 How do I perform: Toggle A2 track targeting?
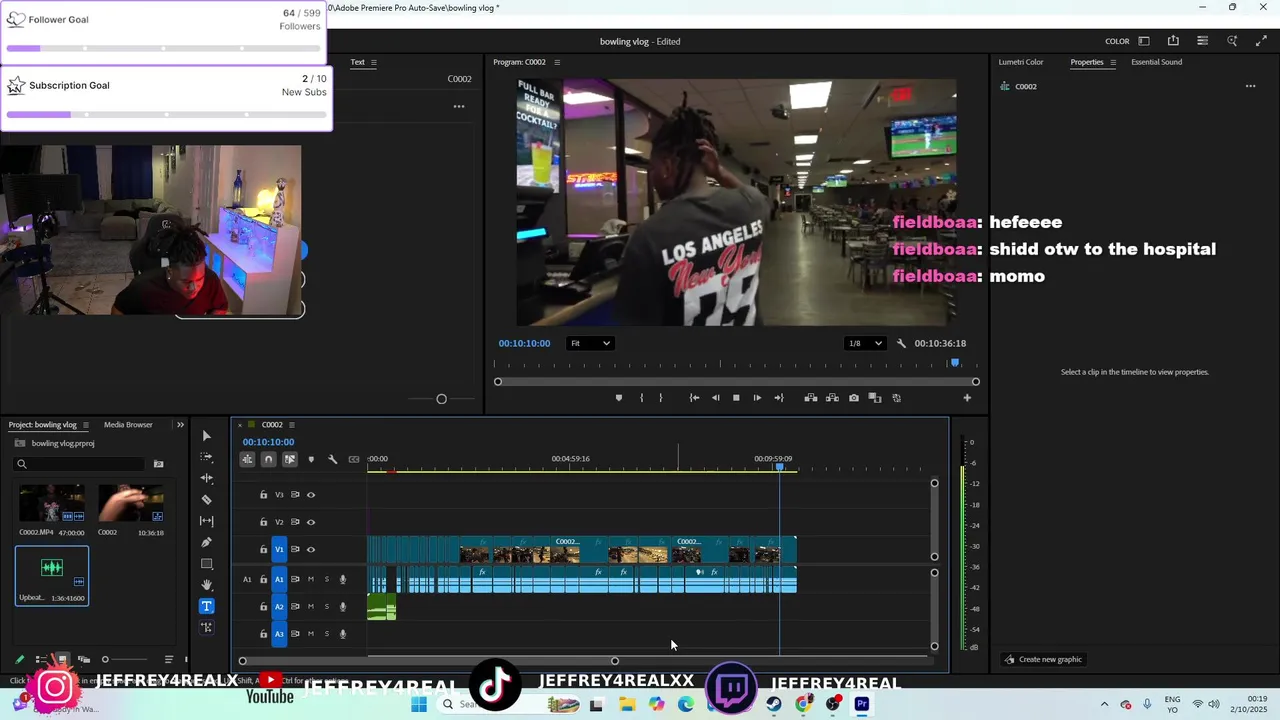[280, 606]
